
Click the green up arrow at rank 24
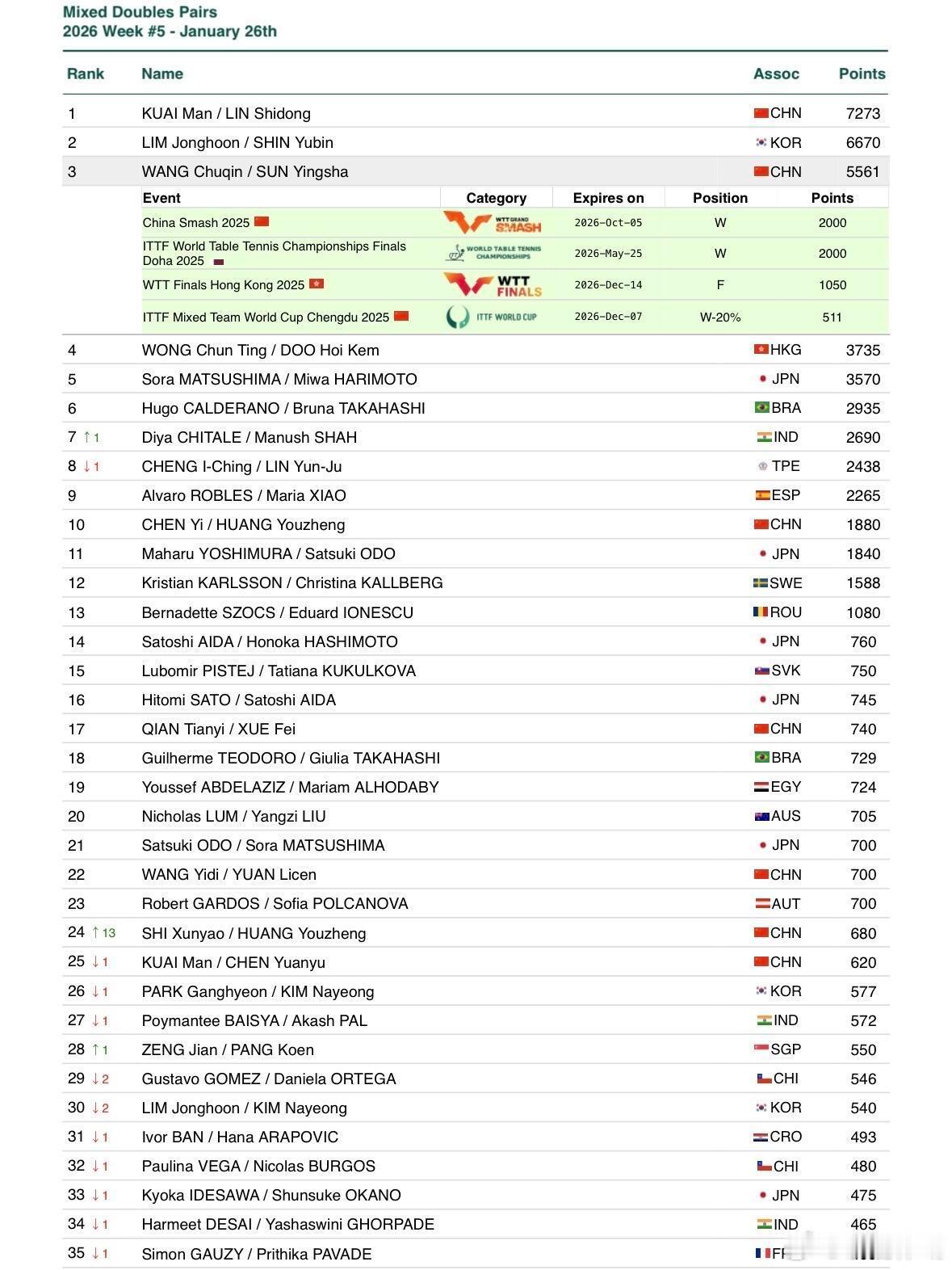tap(96, 932)
